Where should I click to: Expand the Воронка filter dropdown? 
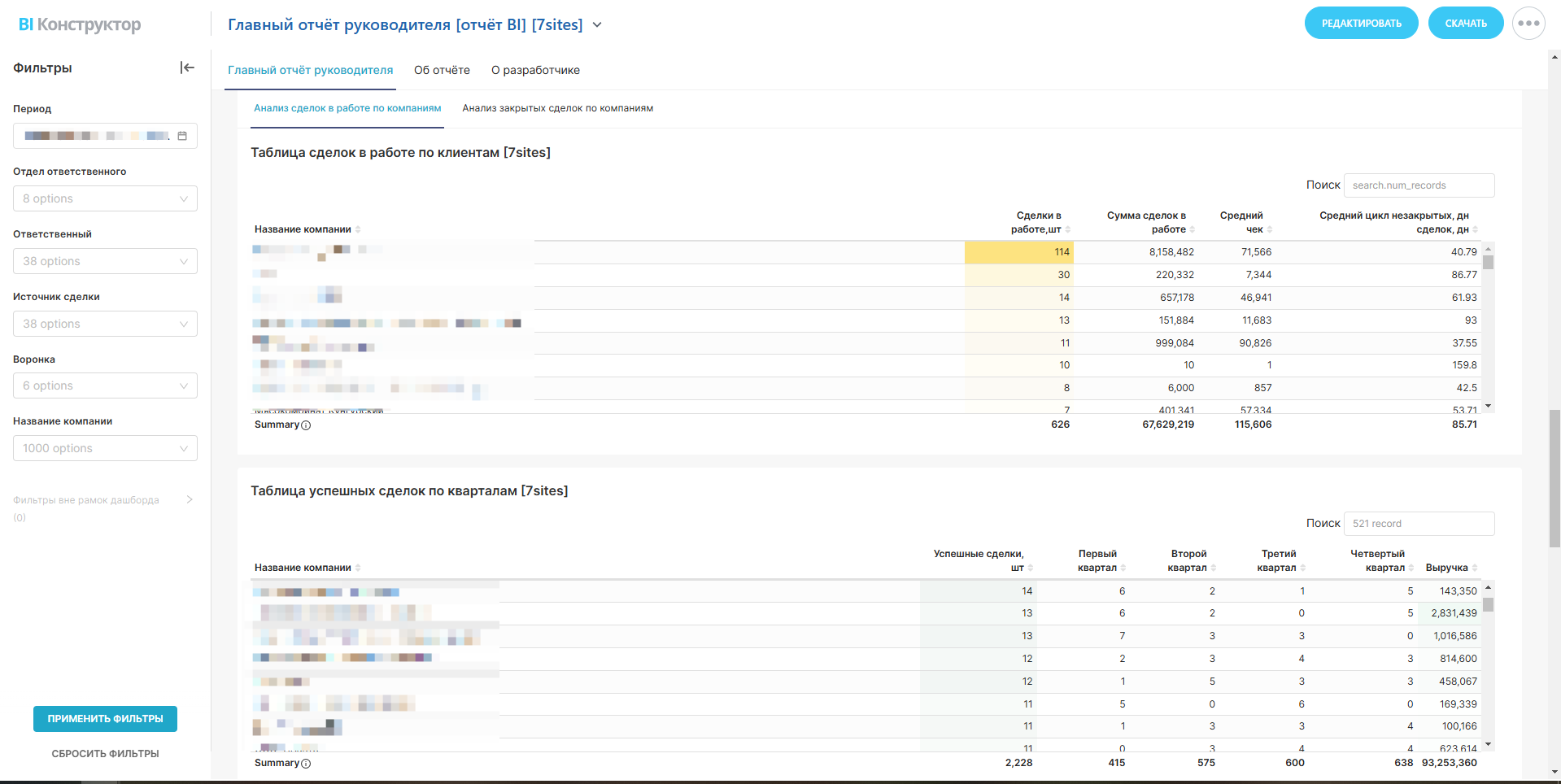[x=105, y=385]
